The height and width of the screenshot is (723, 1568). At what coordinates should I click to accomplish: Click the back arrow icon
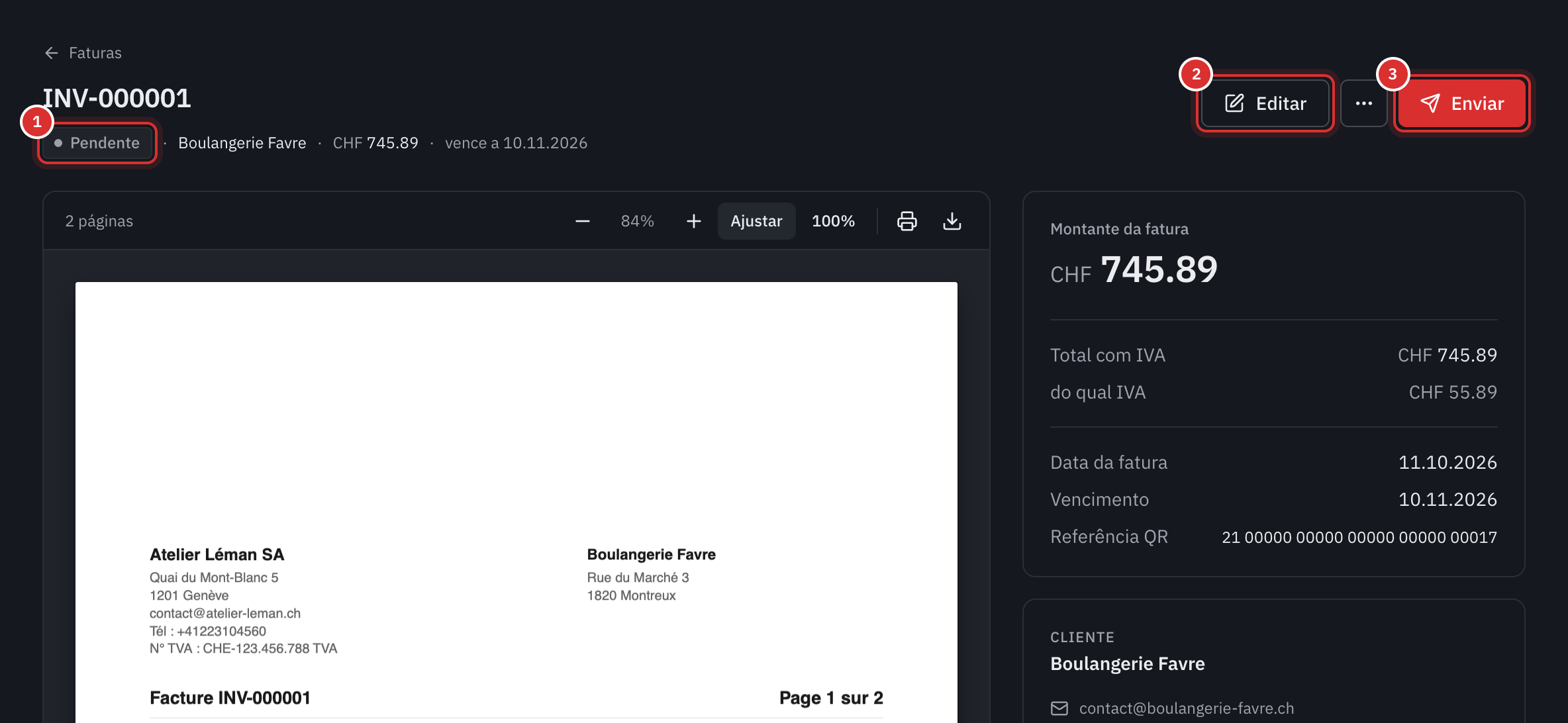point(52,53)
